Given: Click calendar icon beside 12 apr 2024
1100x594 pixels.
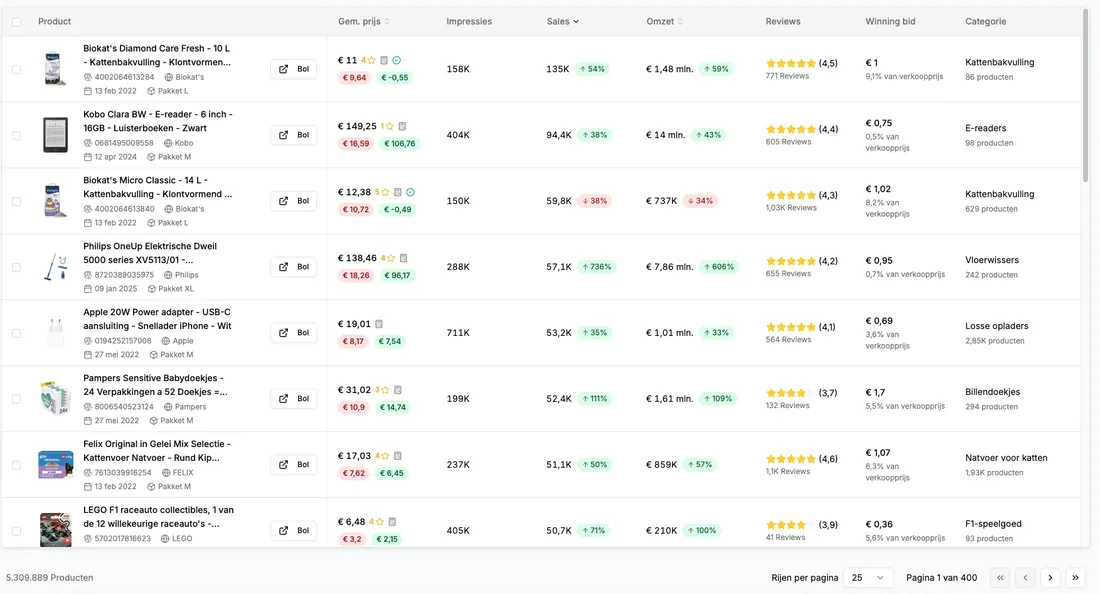Looking at the screenshot, I should pyautogui.click(x=88, y=157).
